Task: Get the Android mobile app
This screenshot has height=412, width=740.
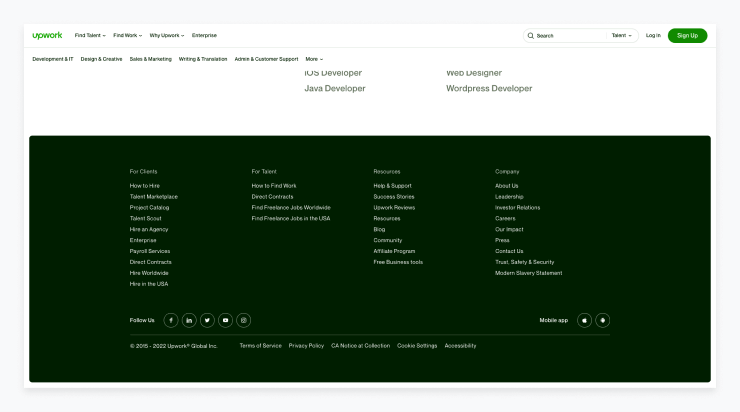Action: pyautogui.click(x=603, y=320)
